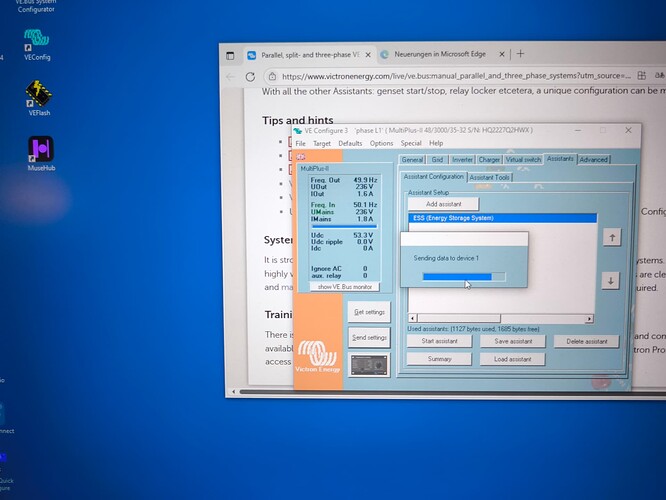Switch to the General tab
666x500 pixels.
point(412,160)
